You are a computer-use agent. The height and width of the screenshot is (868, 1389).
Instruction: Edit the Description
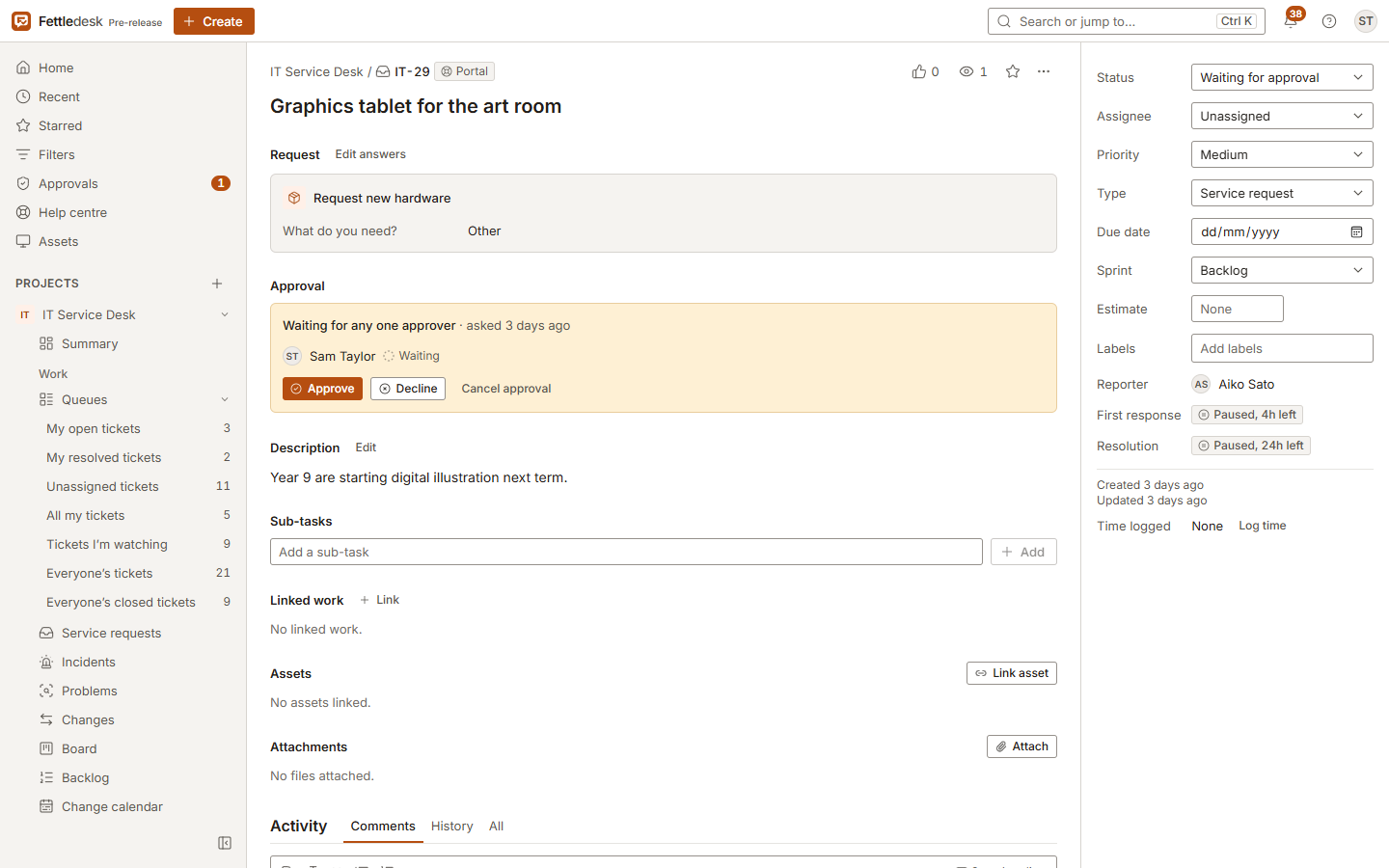tap(366, 448)
